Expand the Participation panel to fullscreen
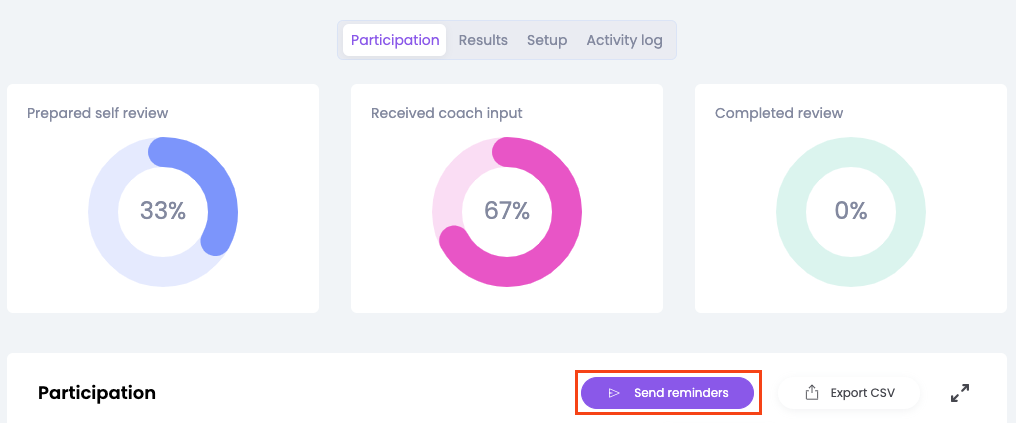Viewport: 1016px width, 423px height. tap(960, 393)
